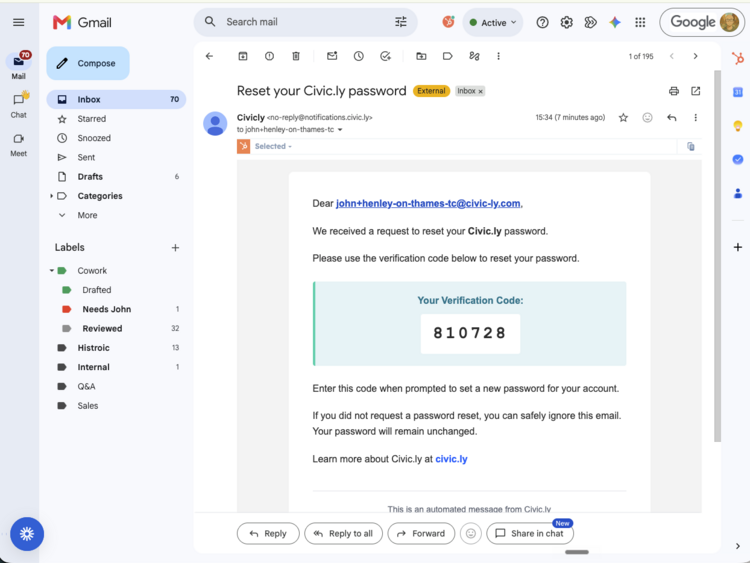Image resolution: width=750 pixels, height=563 pixels.
Task: Open Gmail settings gear
Action: click(567, 22)
